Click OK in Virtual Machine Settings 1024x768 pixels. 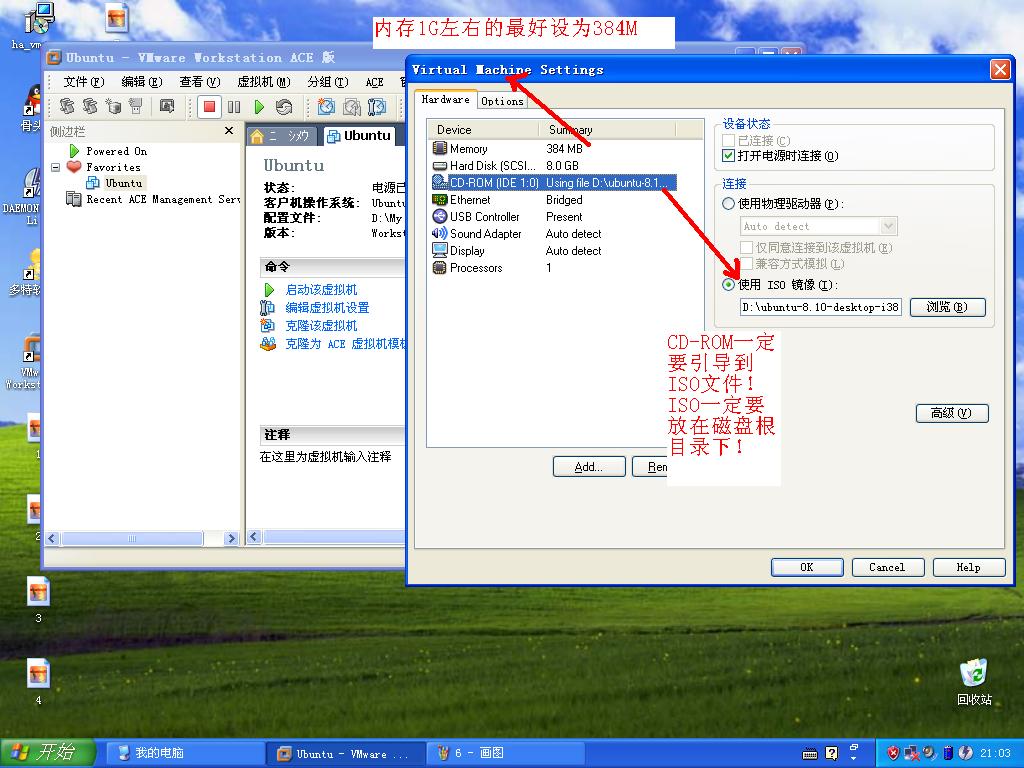[x=807, y=567]
